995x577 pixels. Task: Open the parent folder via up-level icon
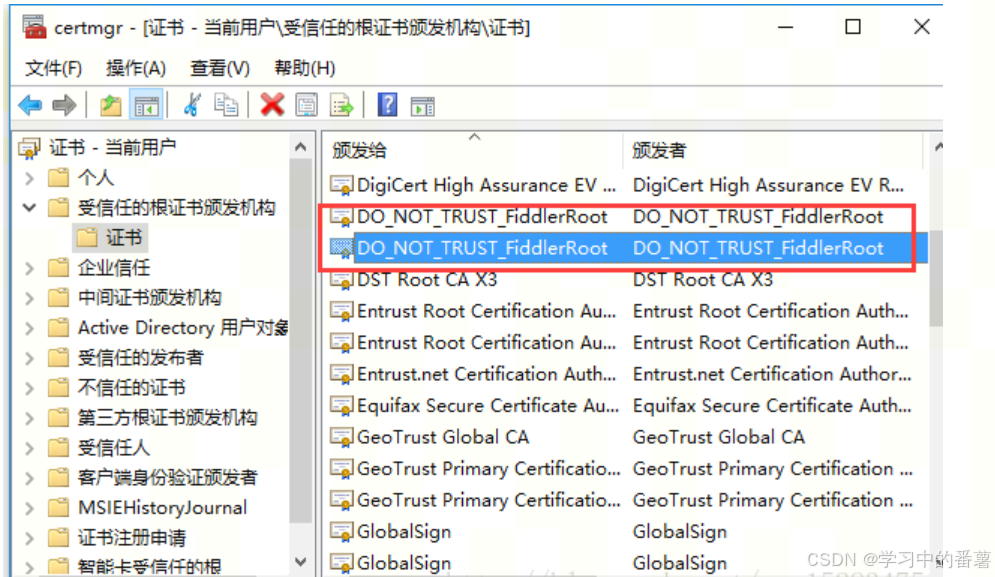109,104
